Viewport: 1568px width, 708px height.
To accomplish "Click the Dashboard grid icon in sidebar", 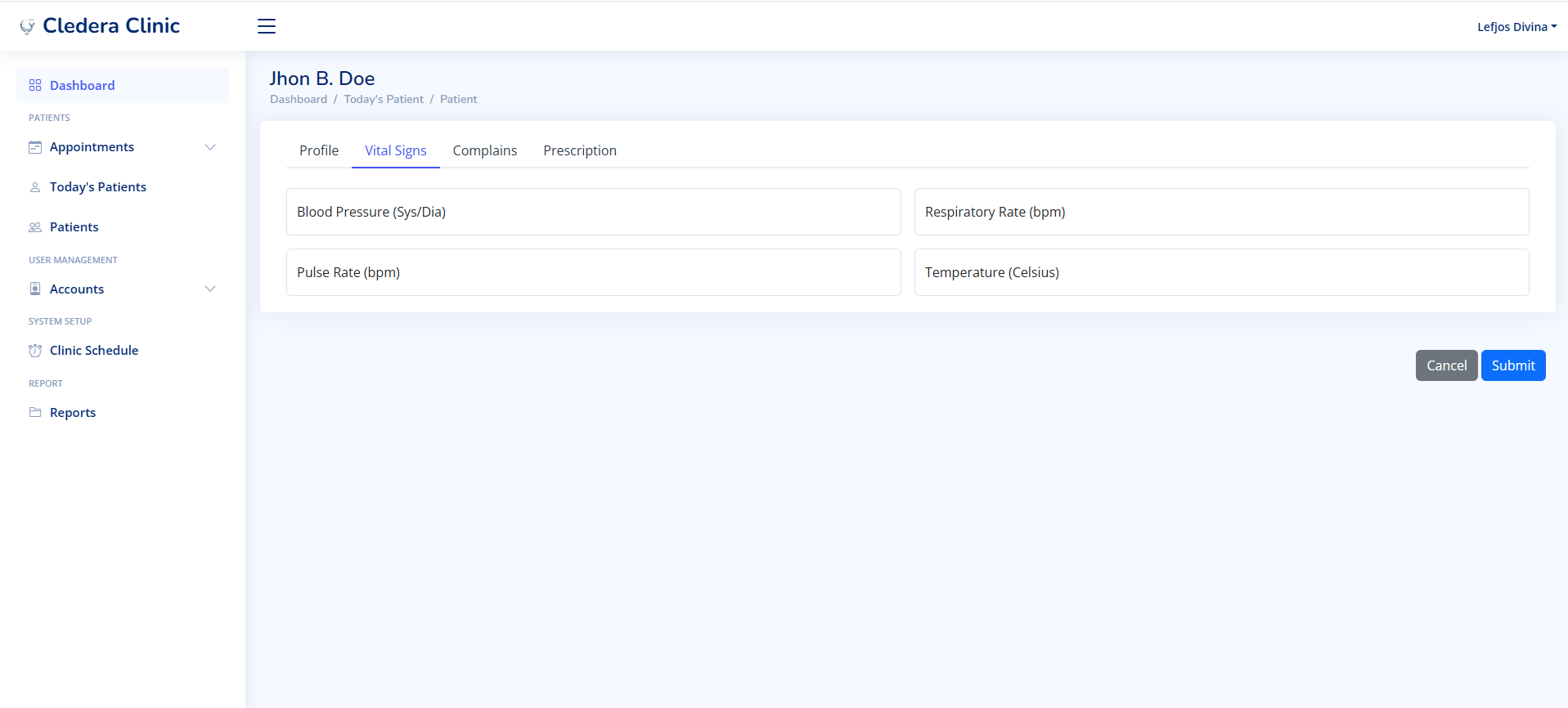I will pyautogui.click(x=35, y=85).
